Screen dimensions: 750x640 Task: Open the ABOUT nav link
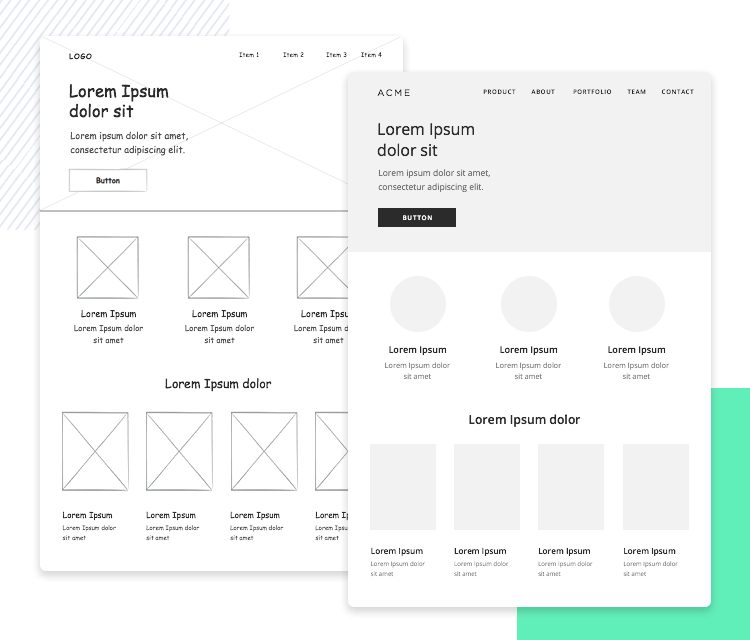543,92
